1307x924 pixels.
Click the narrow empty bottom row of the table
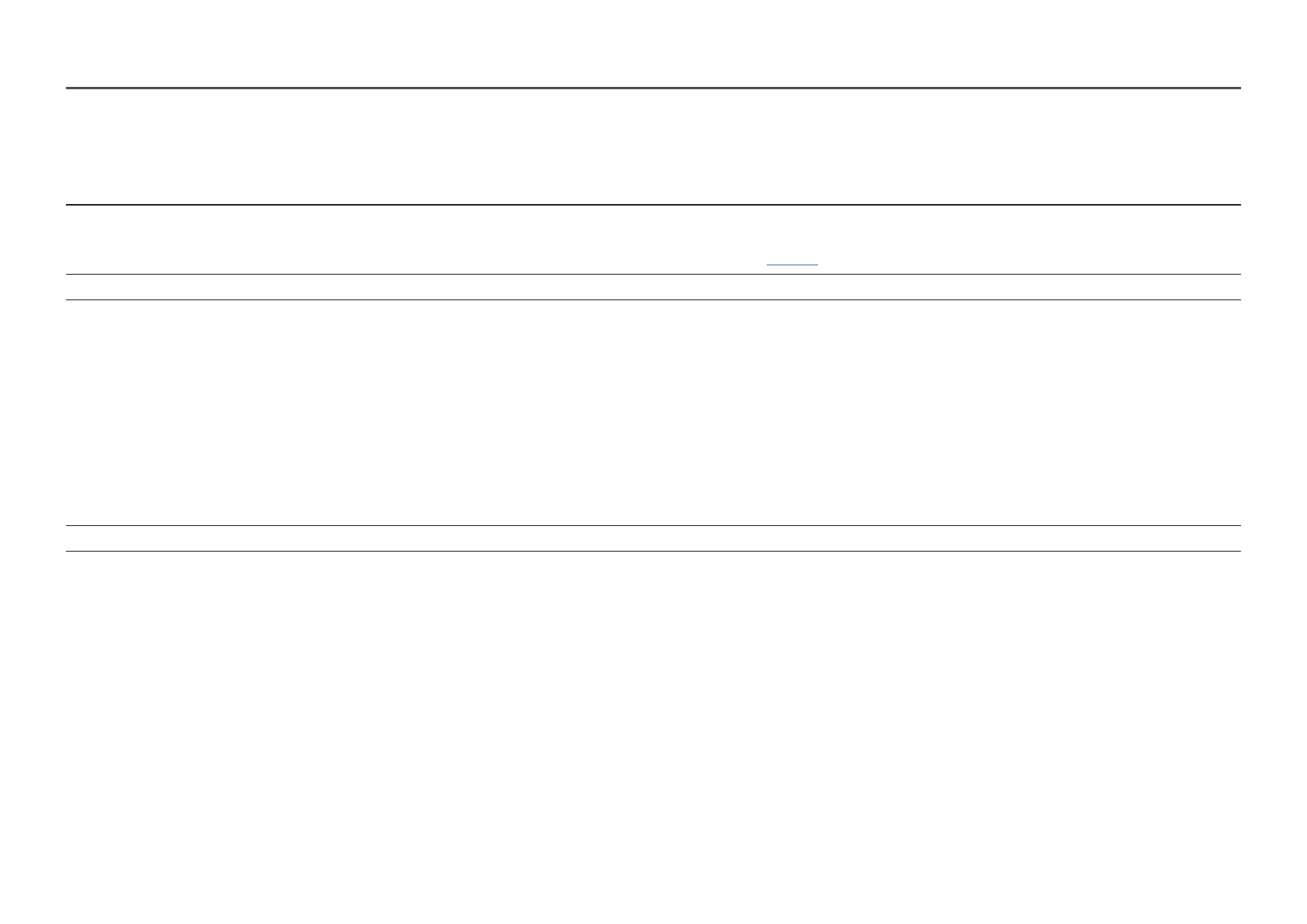coord(653,538)
